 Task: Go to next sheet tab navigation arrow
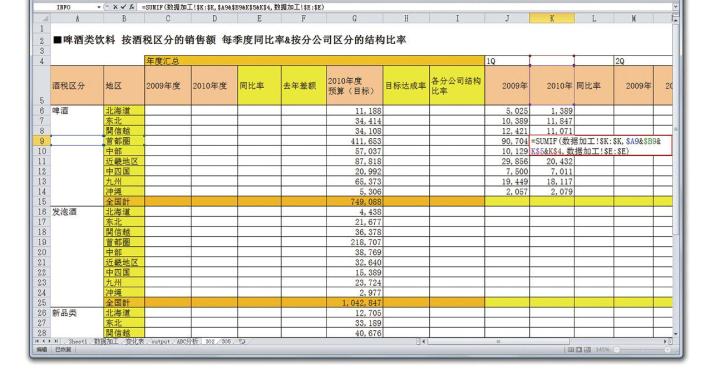(50, 341)
